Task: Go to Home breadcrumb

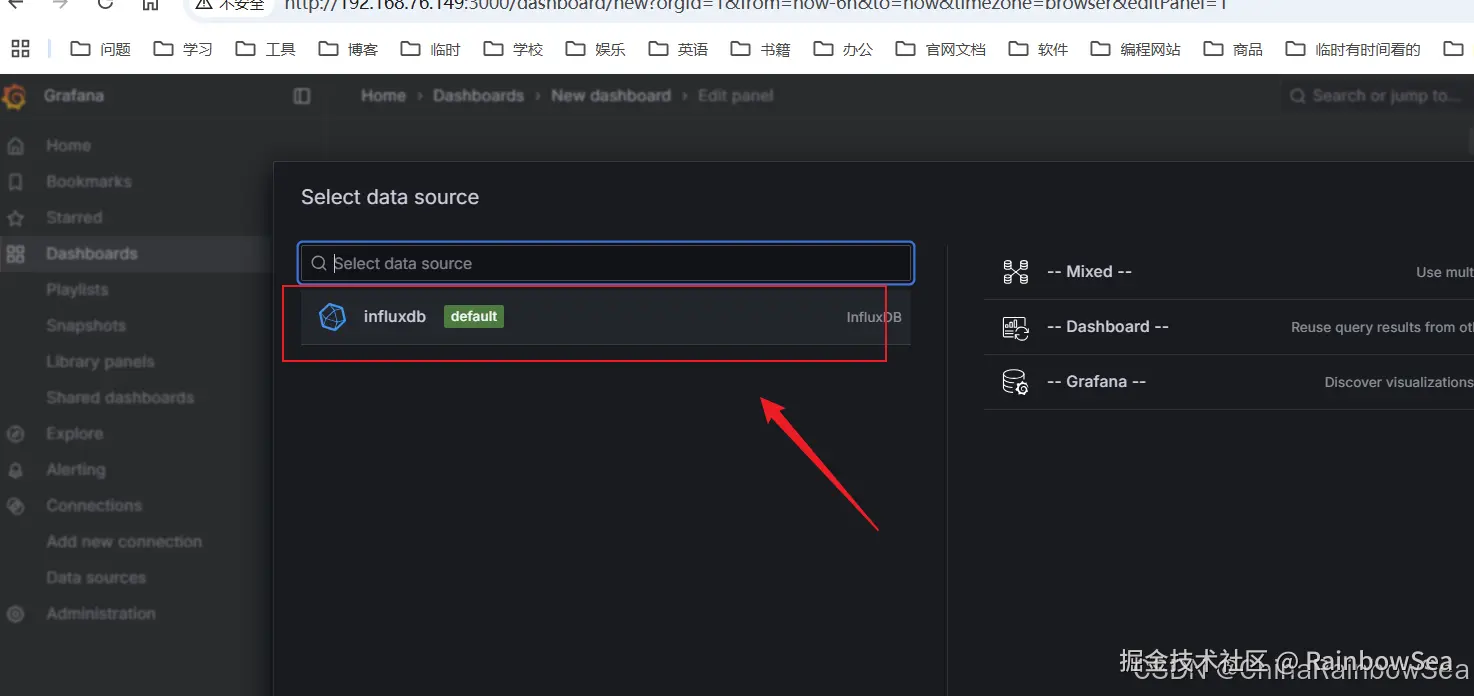Action: click(x=383, y=96)
